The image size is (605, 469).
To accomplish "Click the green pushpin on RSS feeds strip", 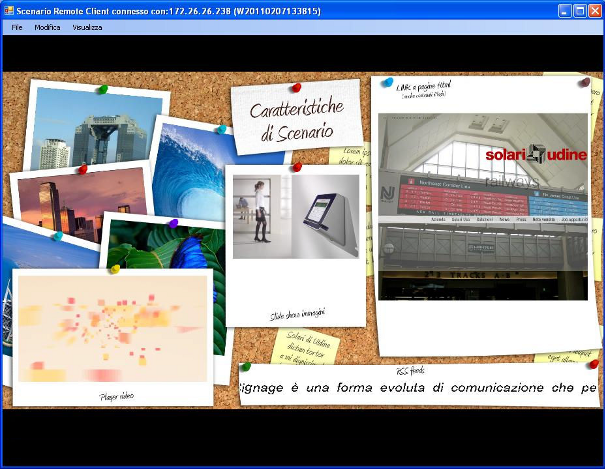I will (x=245, y=367).
